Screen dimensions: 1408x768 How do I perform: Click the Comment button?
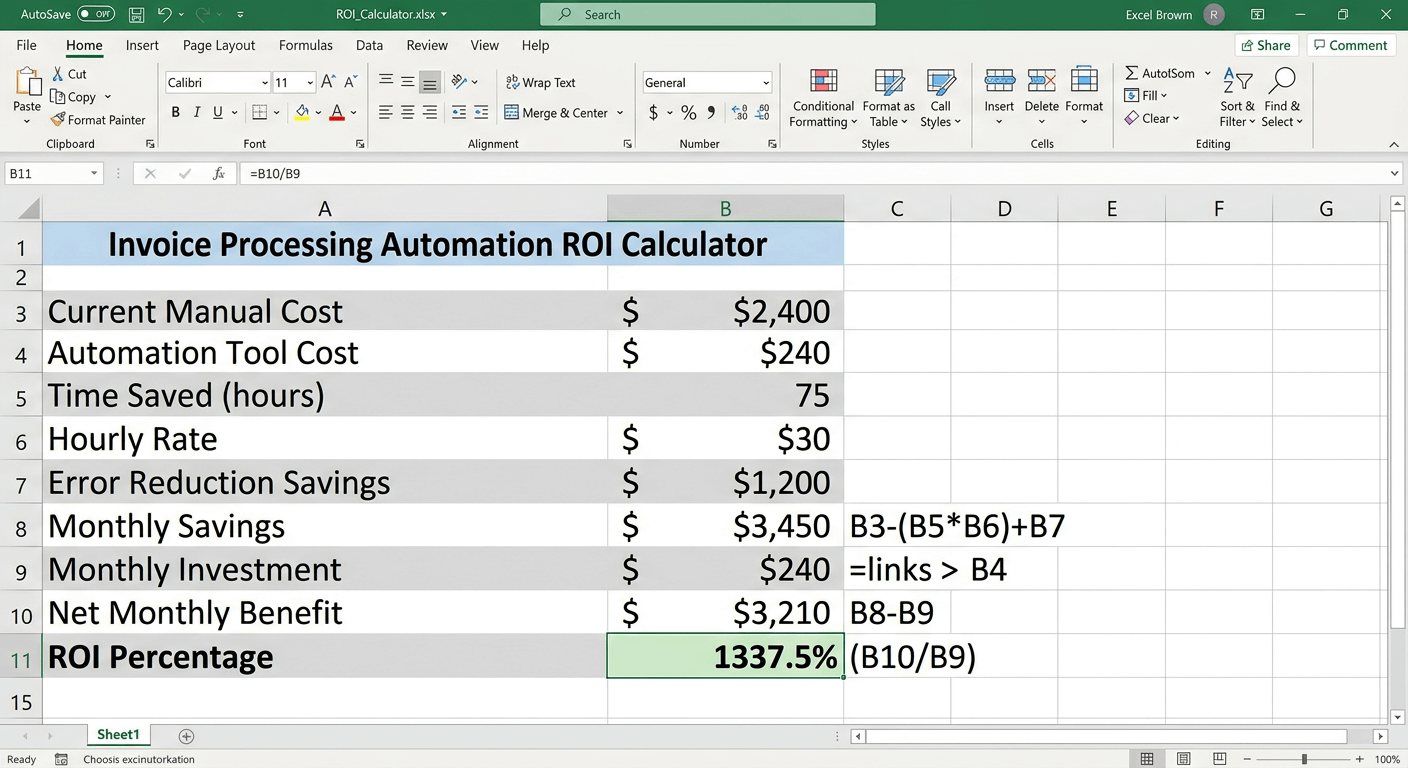(x=1350, y=45)
